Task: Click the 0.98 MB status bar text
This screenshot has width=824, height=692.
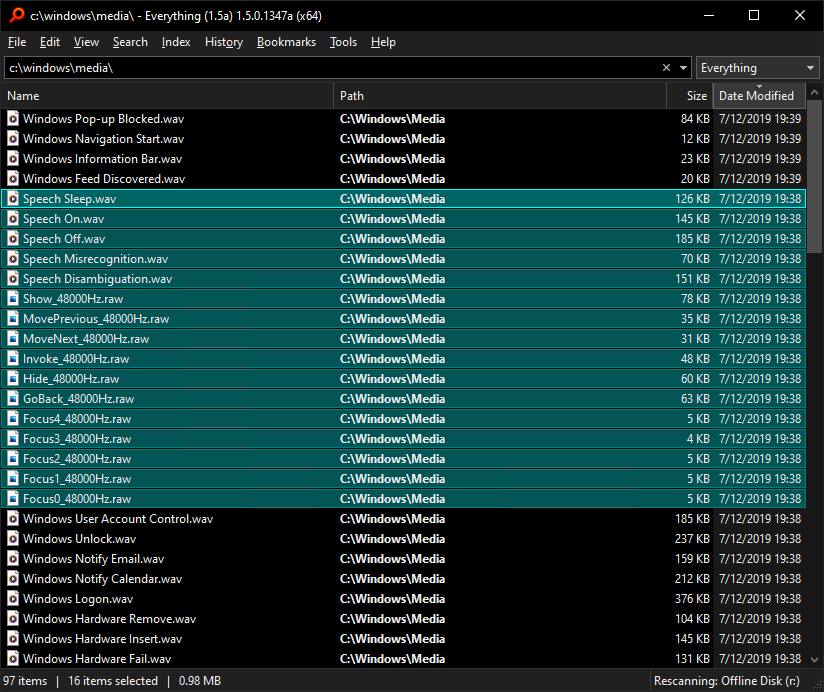Action: [x=200, y=680]
